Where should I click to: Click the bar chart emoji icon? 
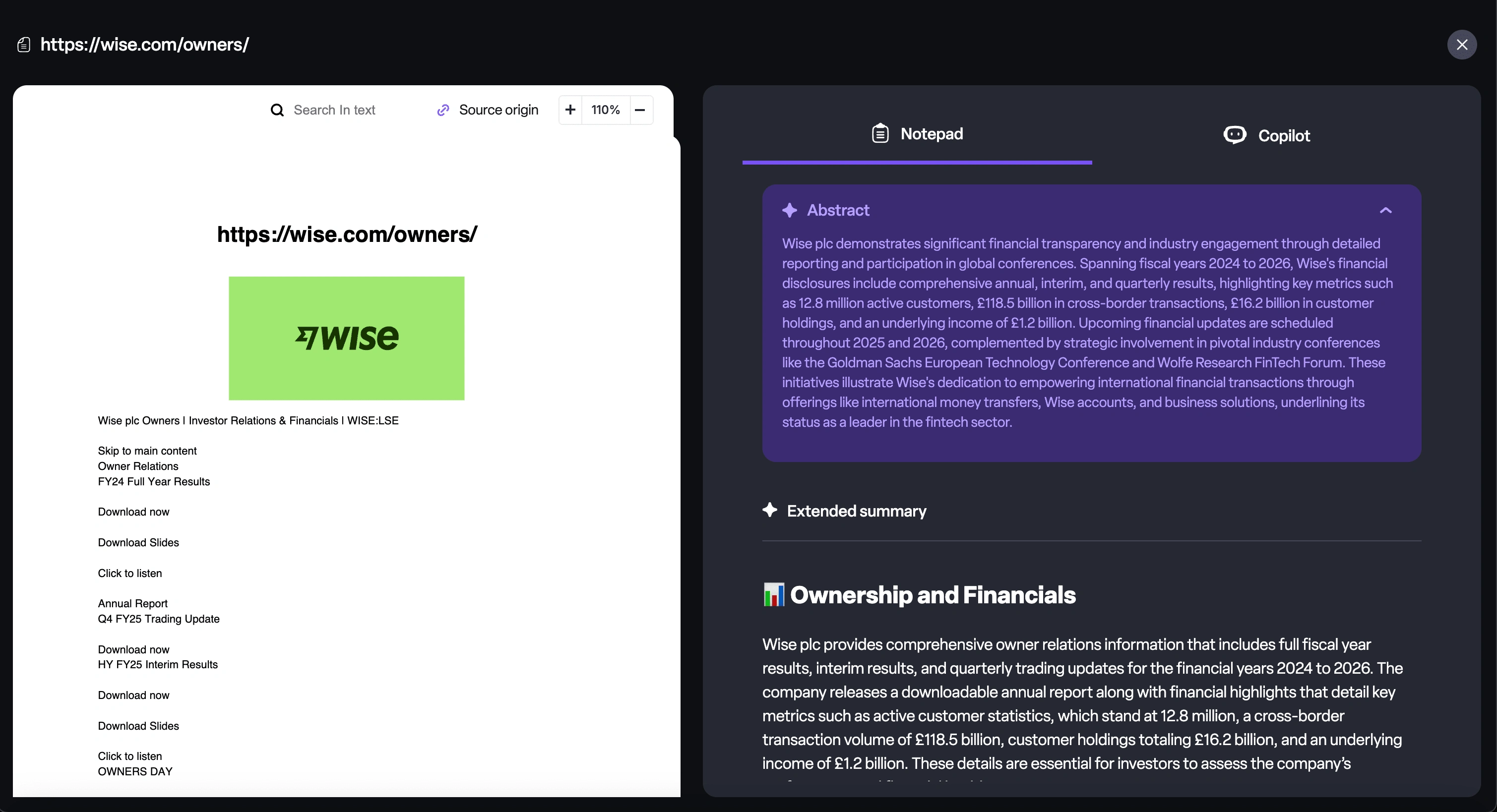click(773, 595)
